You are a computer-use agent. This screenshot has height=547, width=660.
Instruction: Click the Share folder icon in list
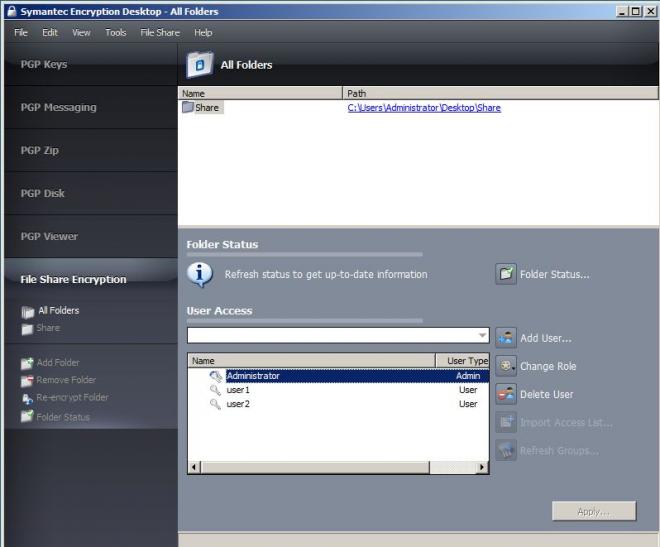(188, 107)
